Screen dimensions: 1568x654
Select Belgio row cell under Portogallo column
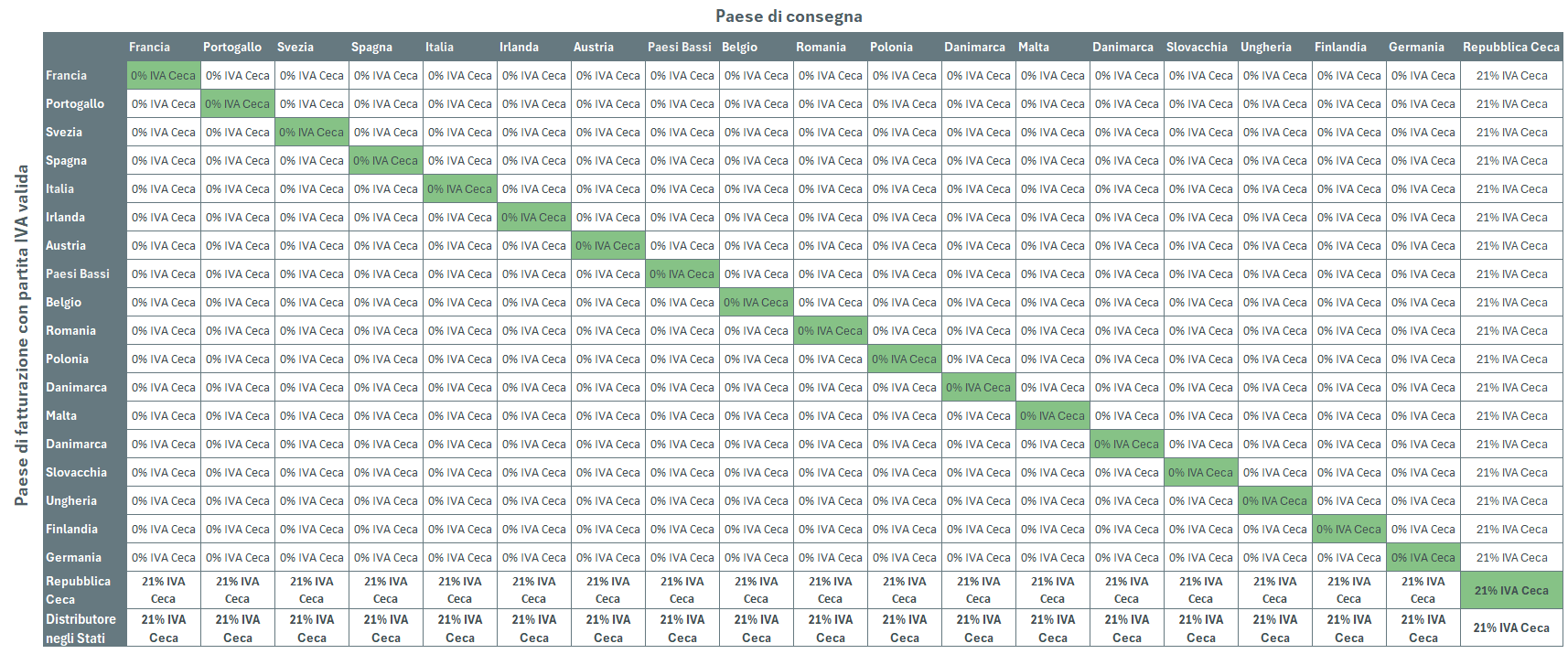tap(238, 303)
